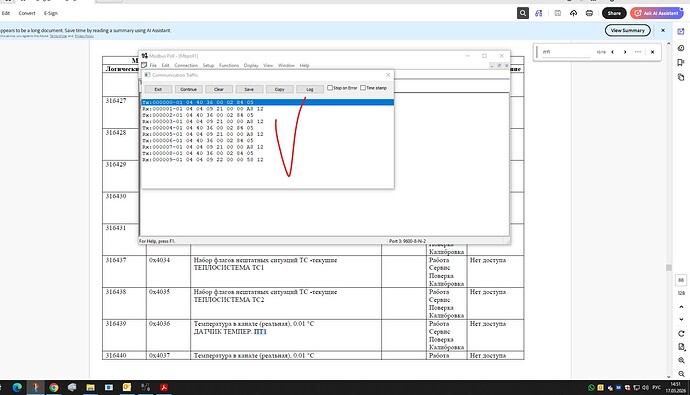
Task: Click in the find text field
Action: [566, 52]
